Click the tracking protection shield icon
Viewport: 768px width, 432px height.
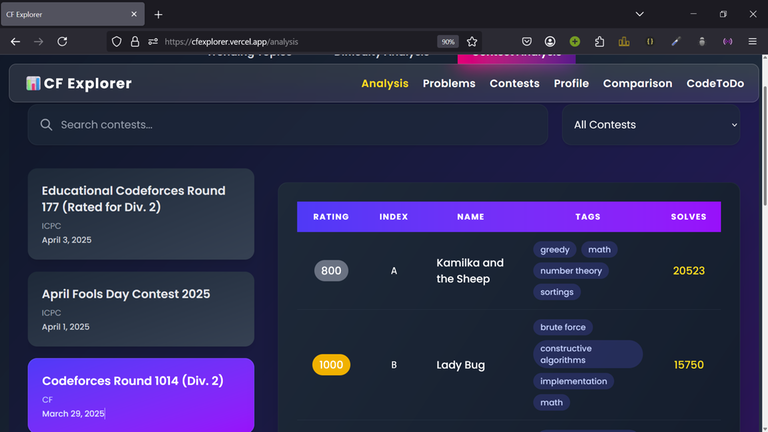[x=117, y=42]
